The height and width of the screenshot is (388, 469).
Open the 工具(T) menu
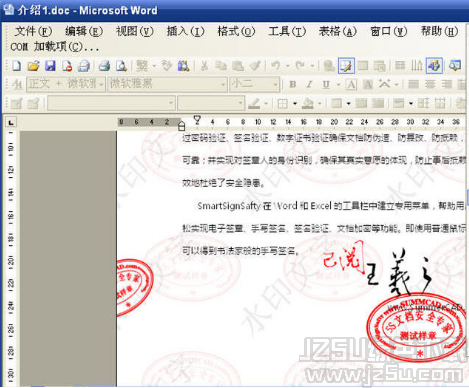[x=287, y=31]
